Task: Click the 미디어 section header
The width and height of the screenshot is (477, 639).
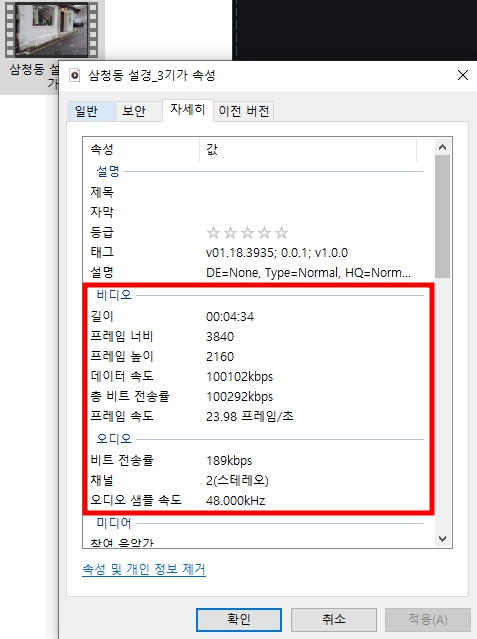Action: coord(114,523)
